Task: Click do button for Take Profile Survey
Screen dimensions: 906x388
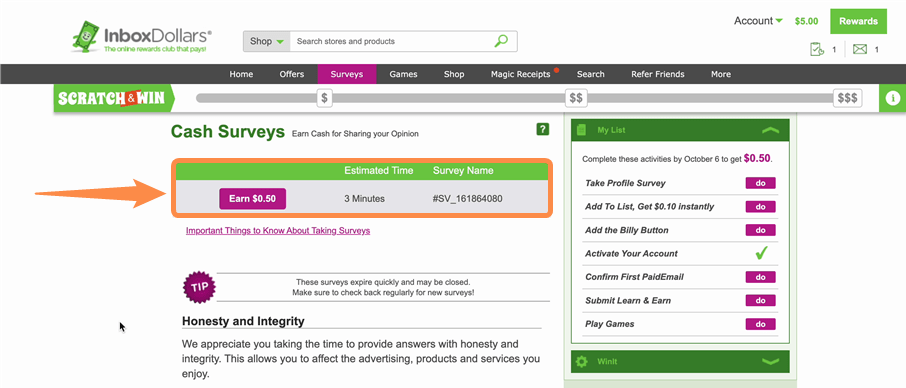Action: tap(760, 183)
